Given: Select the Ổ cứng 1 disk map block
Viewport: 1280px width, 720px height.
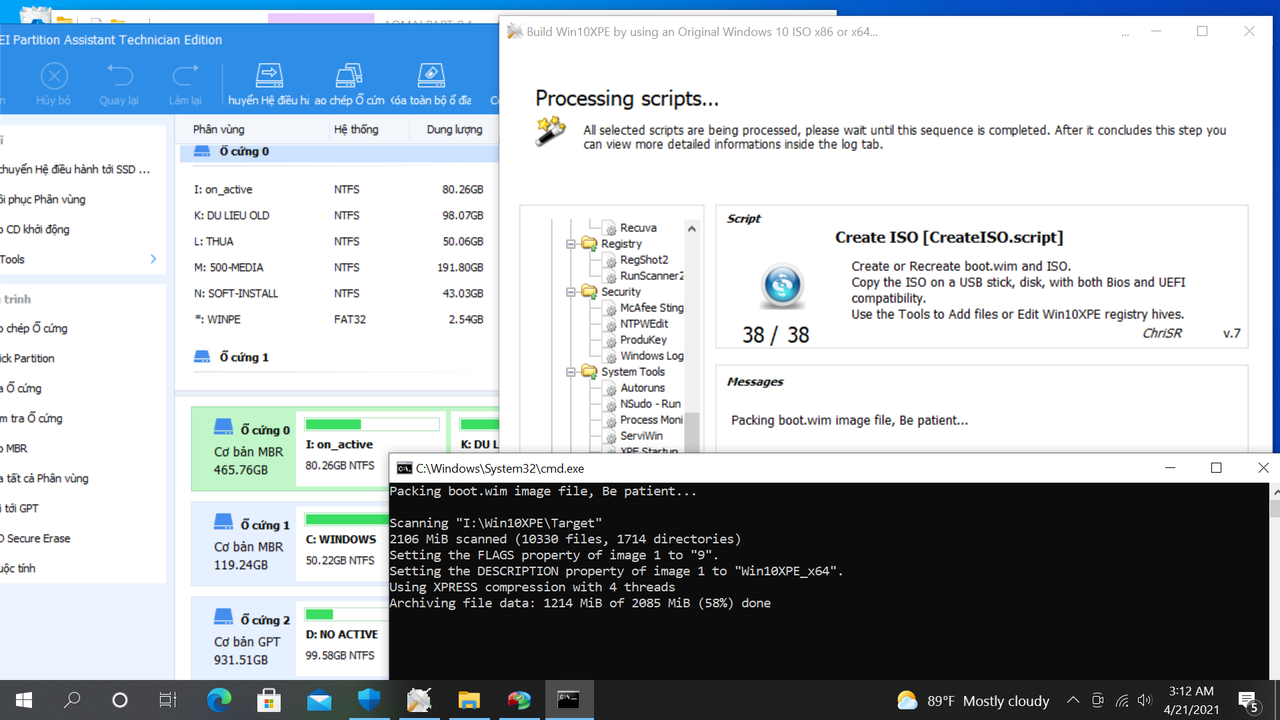Looking at the screenshot, I should [x=241, y=544].
